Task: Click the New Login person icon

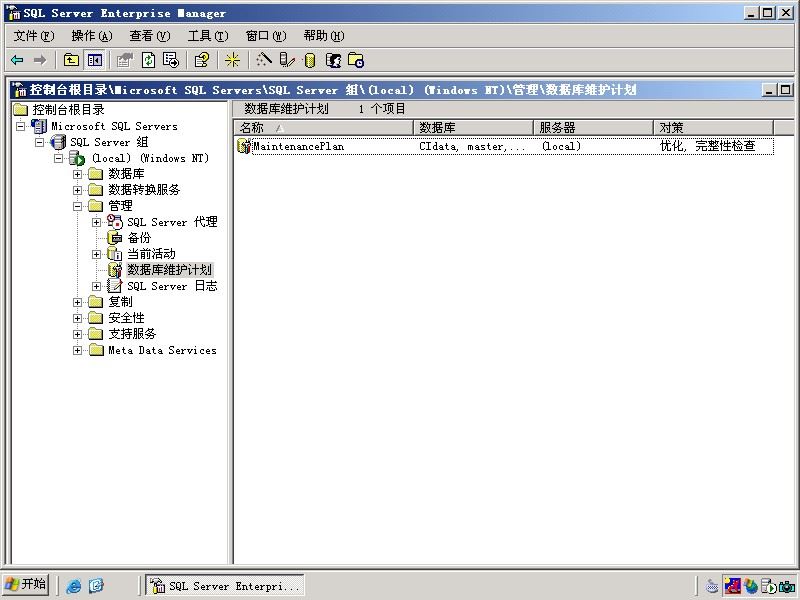Action: coord(333,60)
